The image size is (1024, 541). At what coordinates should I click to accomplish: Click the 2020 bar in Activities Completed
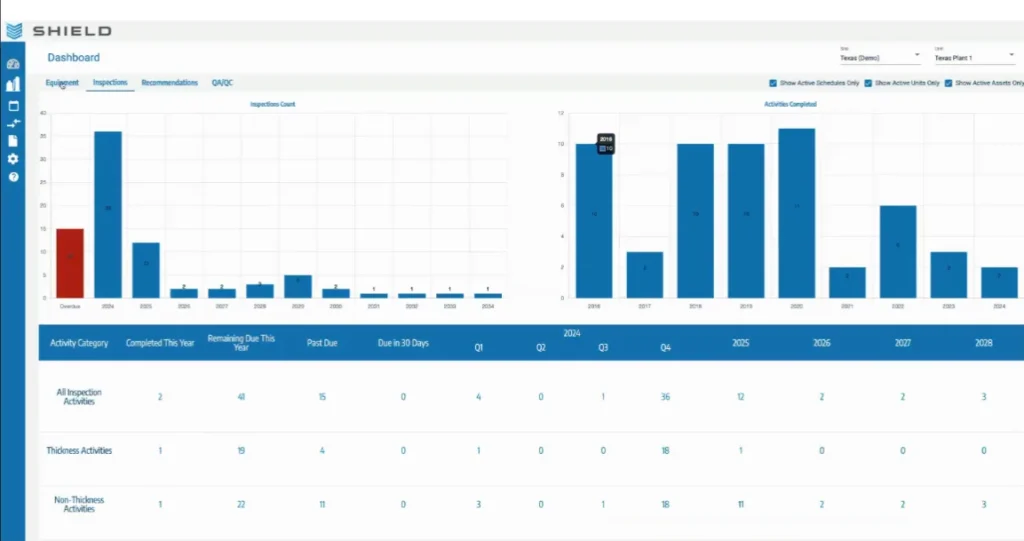click(x=796, y=213)
